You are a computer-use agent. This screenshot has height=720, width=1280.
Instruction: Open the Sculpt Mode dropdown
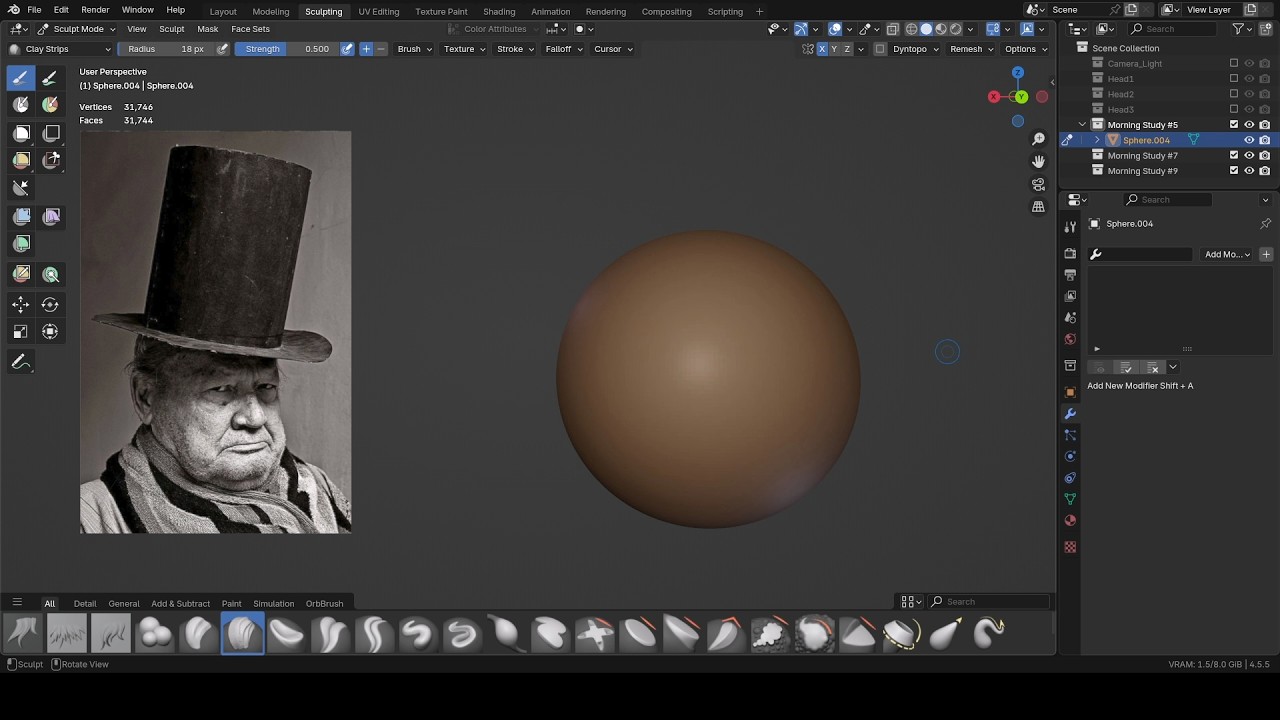point(78,29)
